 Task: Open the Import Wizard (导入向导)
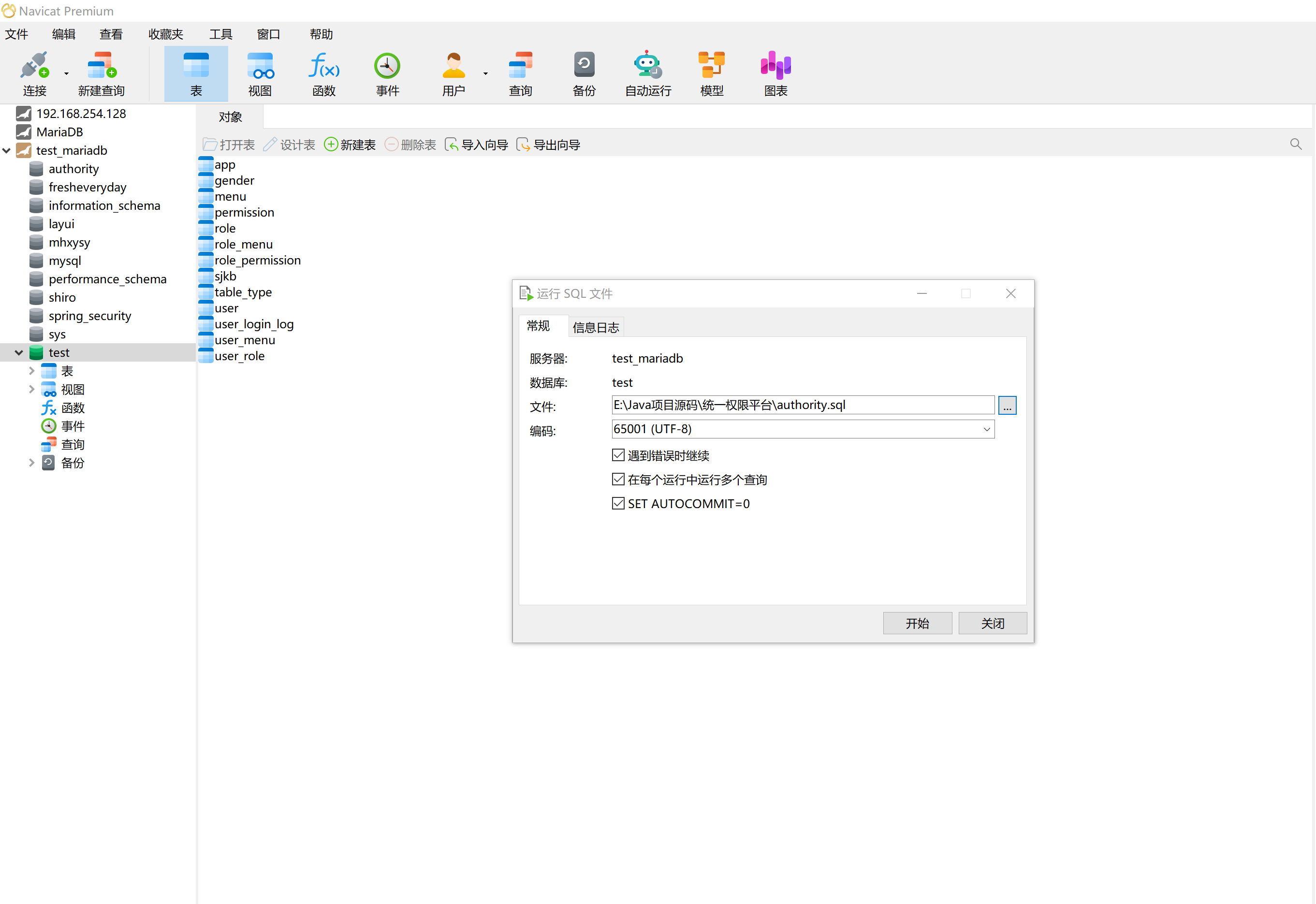tap(476, 145)
